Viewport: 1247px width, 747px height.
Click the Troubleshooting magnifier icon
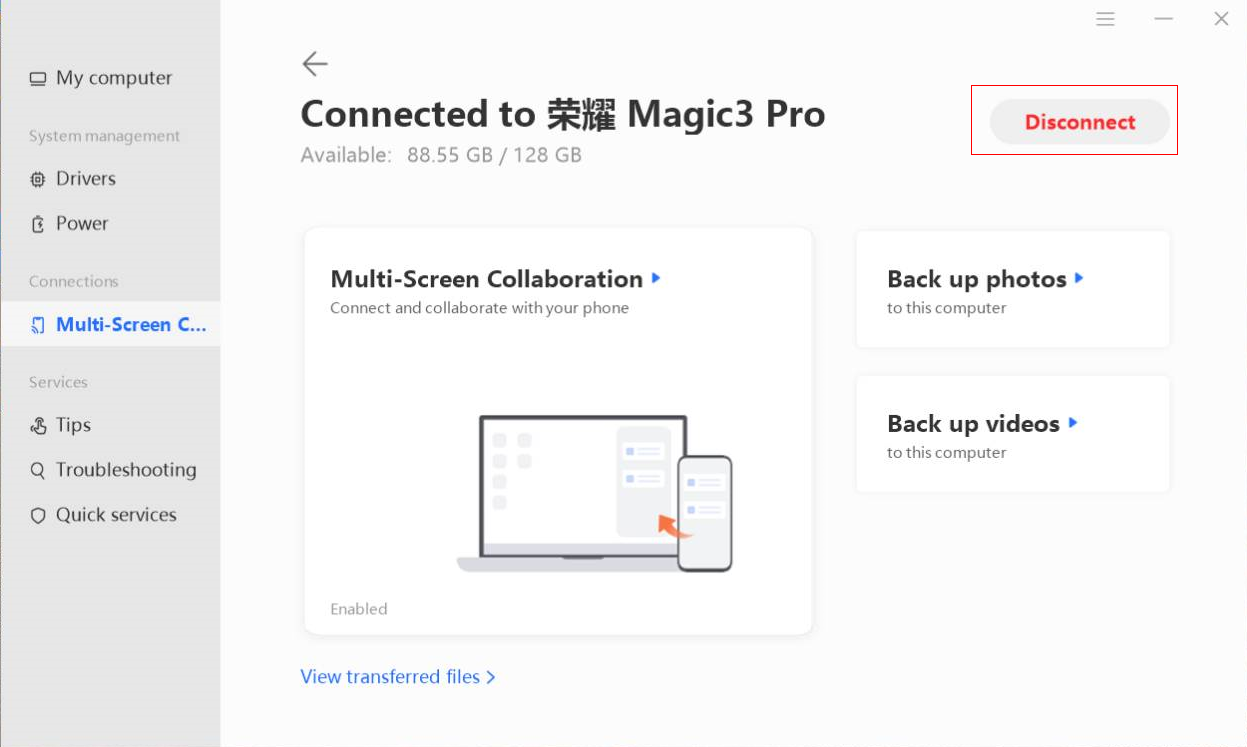[x=38, y=470]
